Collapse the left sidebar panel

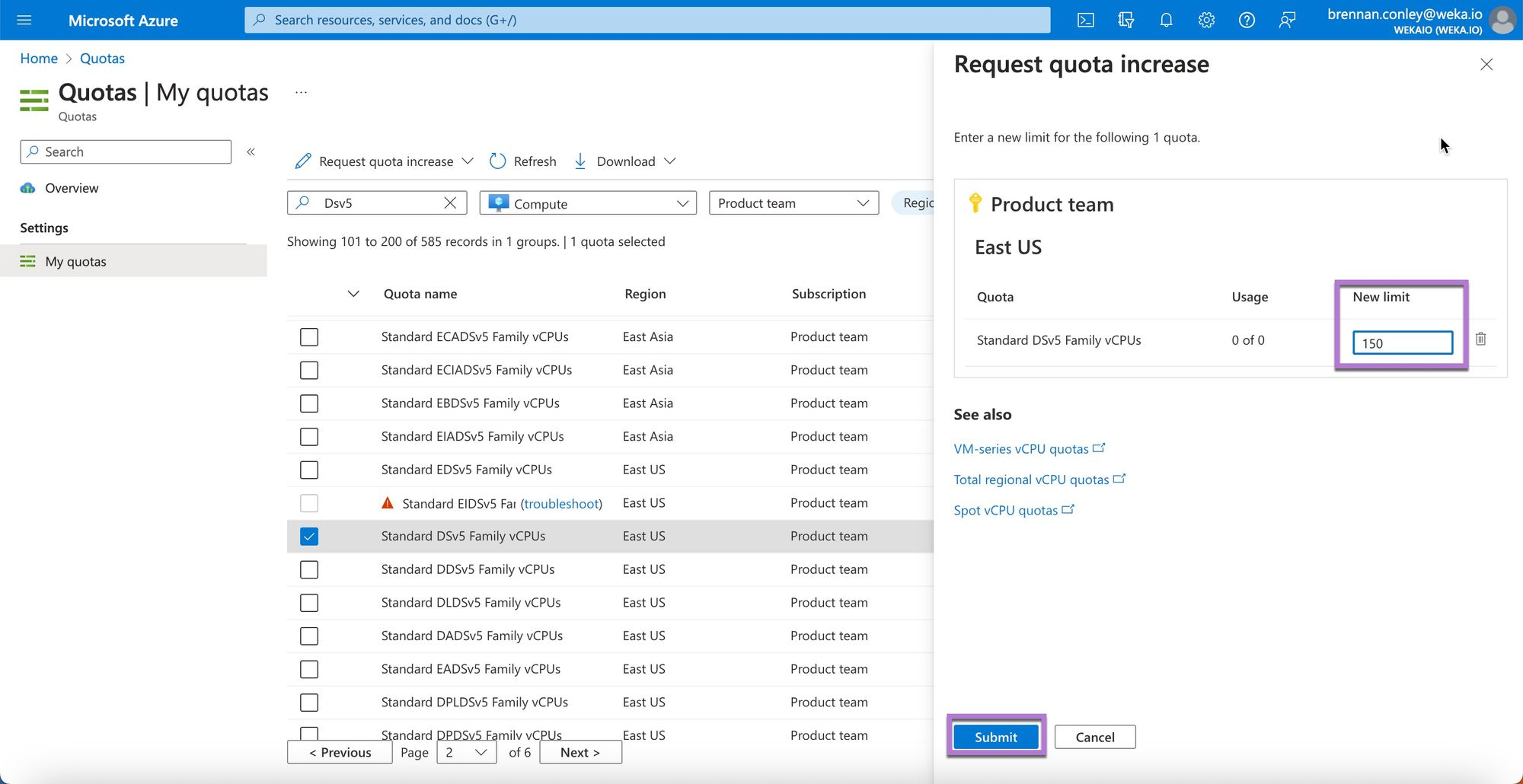pos(251,152)
